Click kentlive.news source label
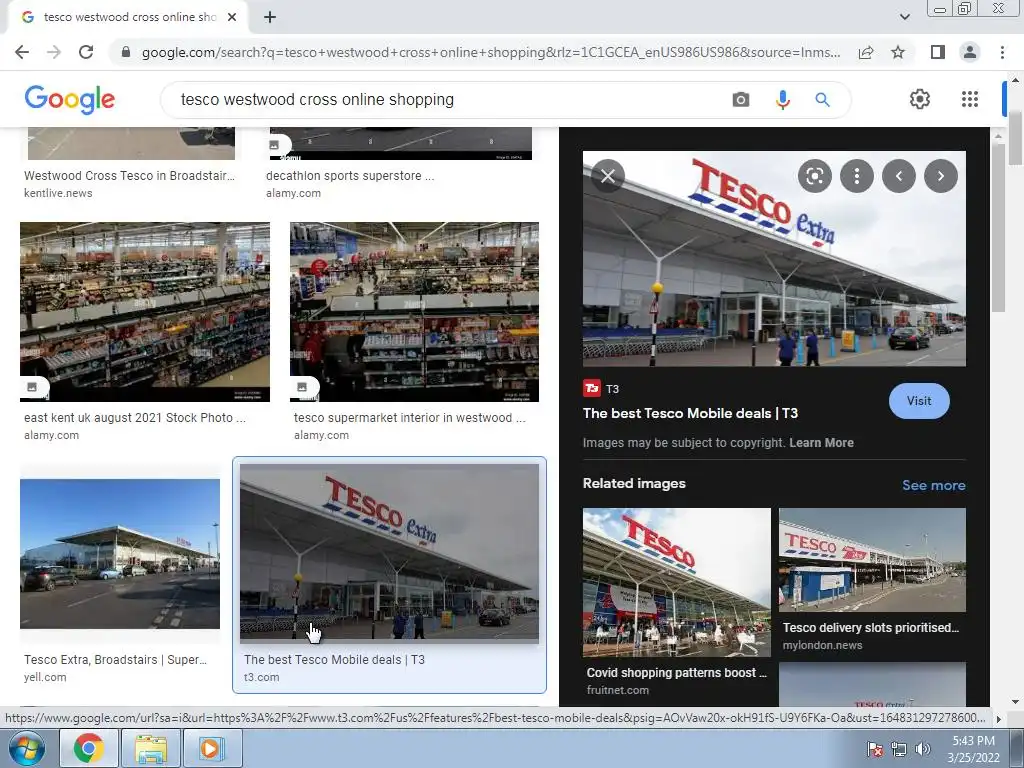The image size is (1024, 768). click(58, 193)
